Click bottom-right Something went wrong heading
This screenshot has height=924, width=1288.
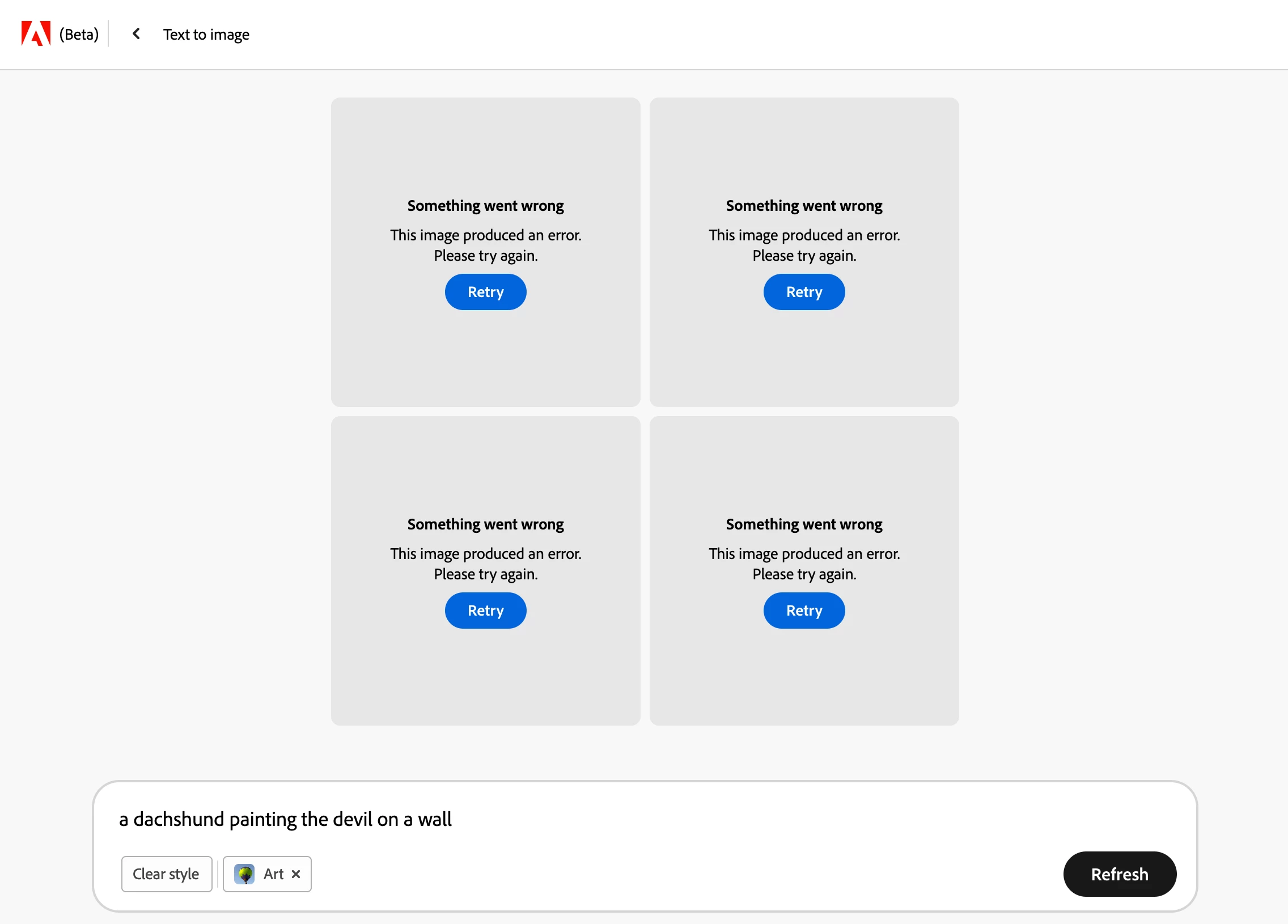803,524
